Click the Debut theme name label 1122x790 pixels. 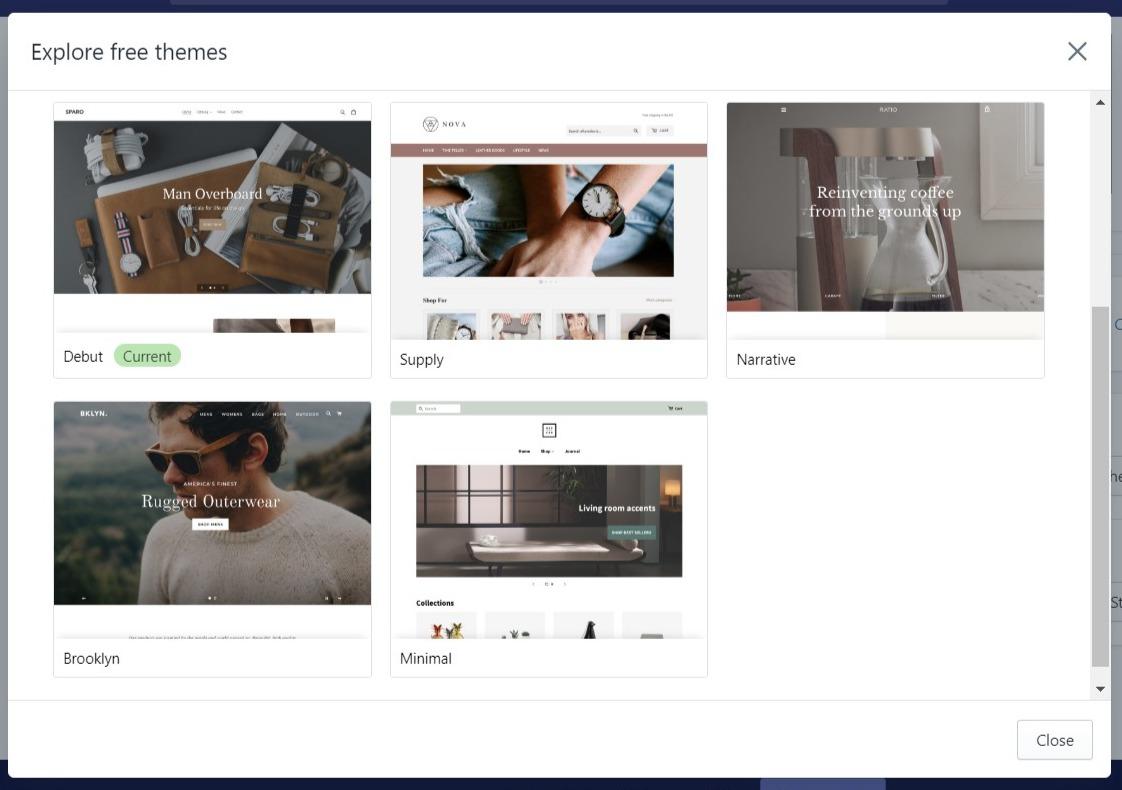(83, 356)
